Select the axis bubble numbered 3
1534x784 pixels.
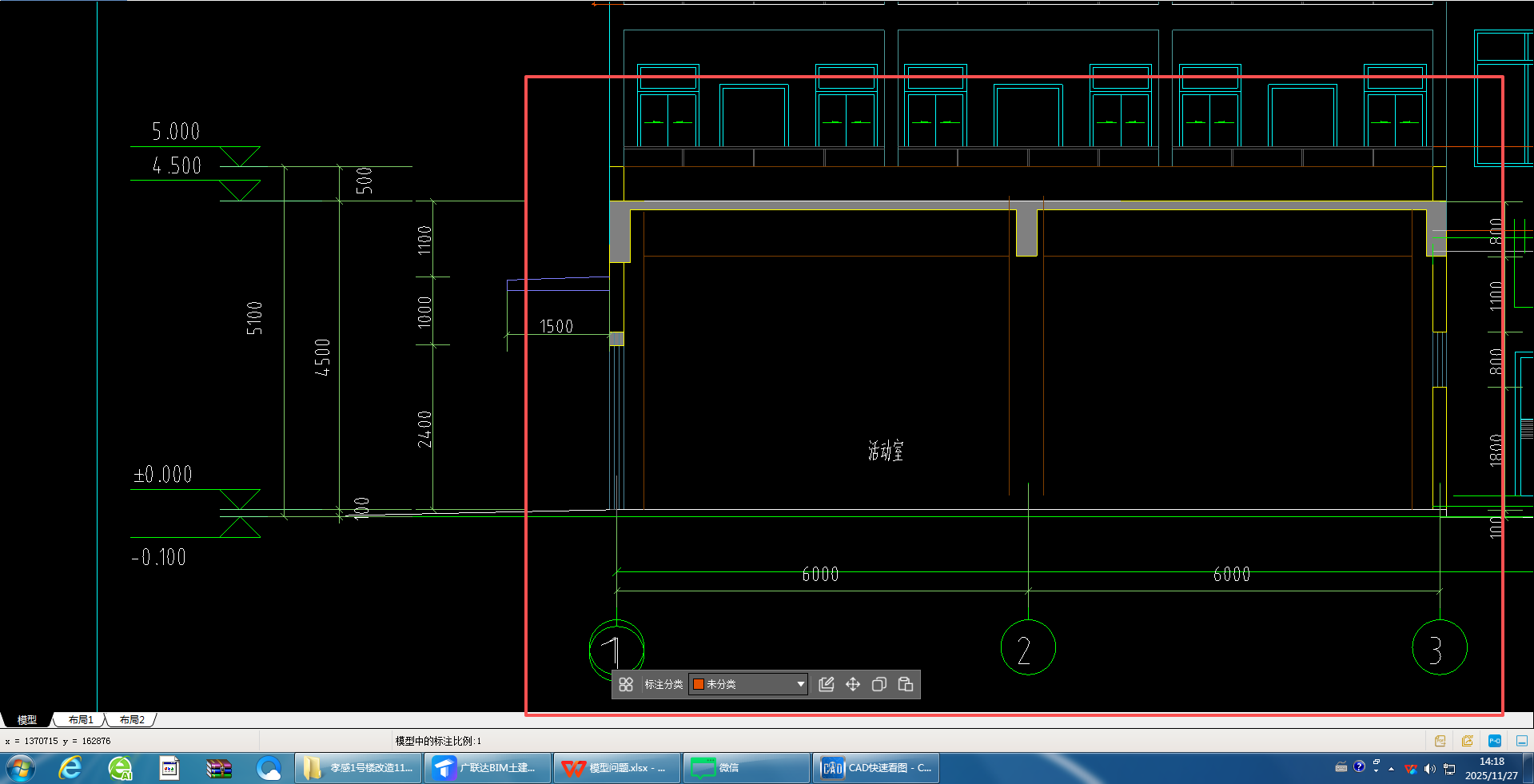pyautogui.click(x=1440, y=647)
